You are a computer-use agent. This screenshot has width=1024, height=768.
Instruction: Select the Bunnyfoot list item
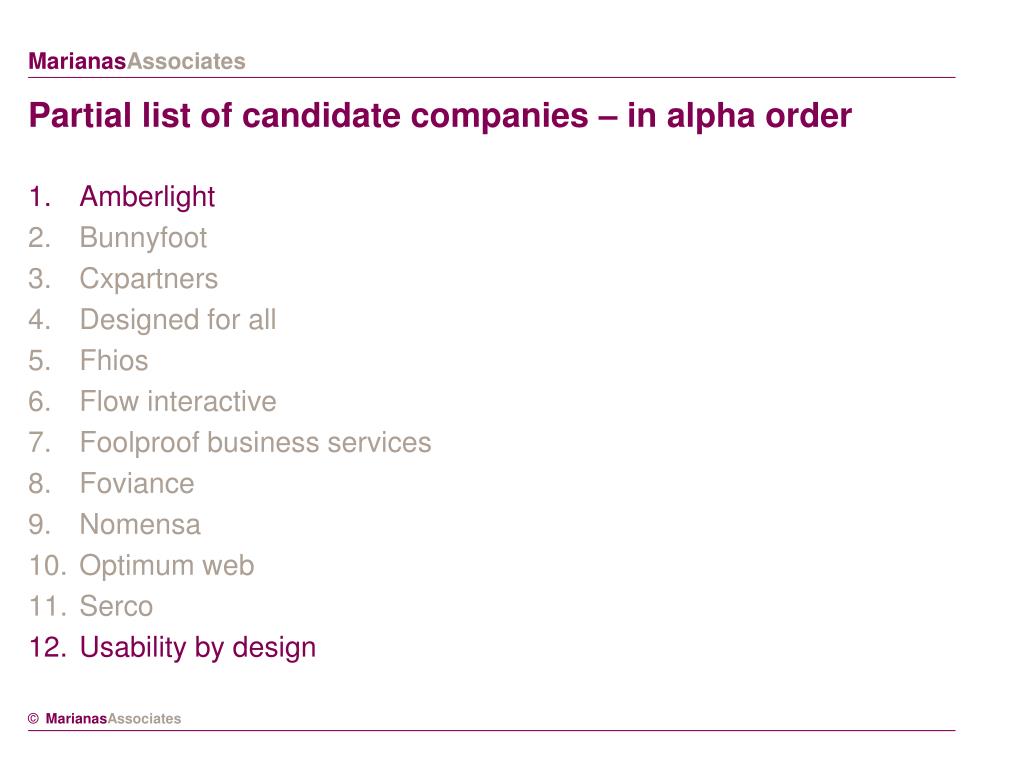[143, 238]
